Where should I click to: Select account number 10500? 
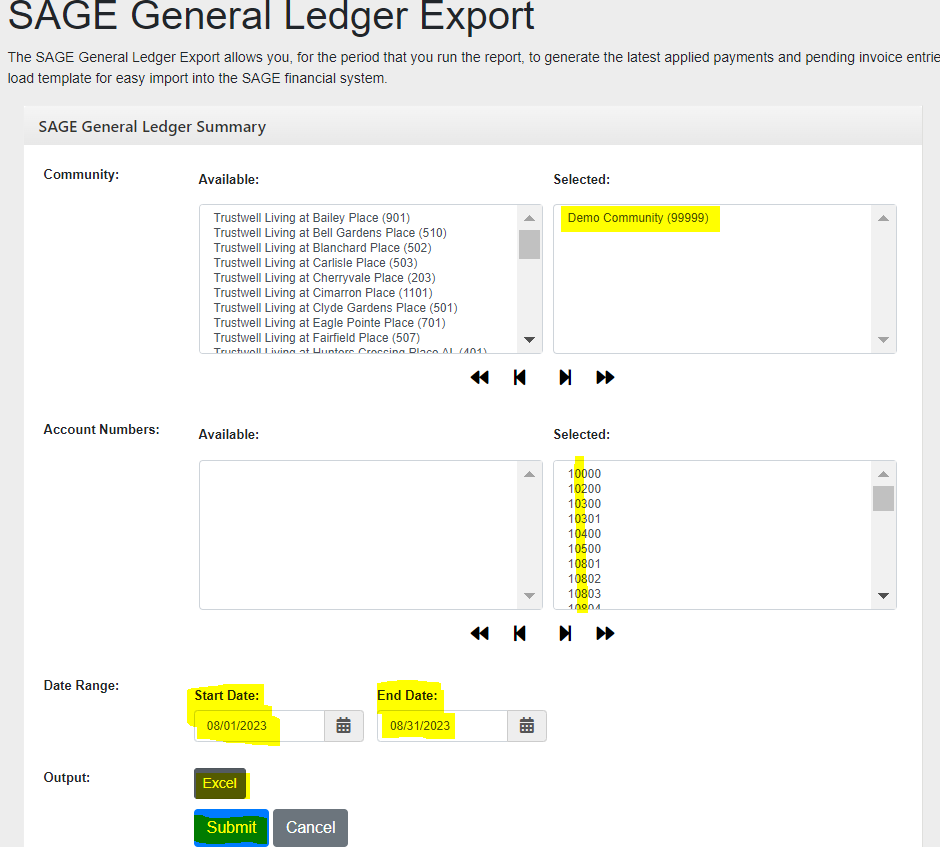585,548
